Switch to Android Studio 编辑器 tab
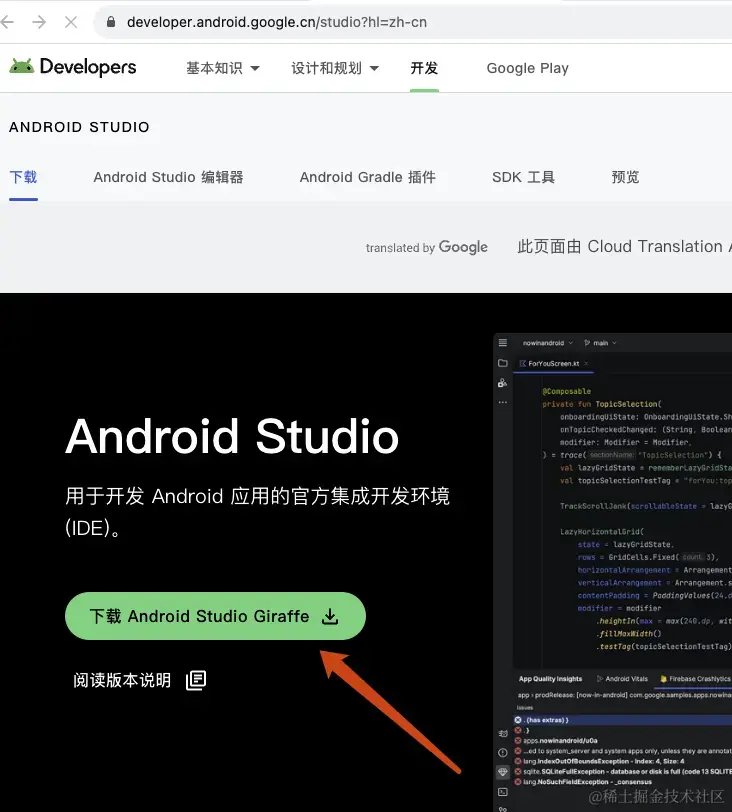Screen dimensions: 732x812 click(168, 177)
